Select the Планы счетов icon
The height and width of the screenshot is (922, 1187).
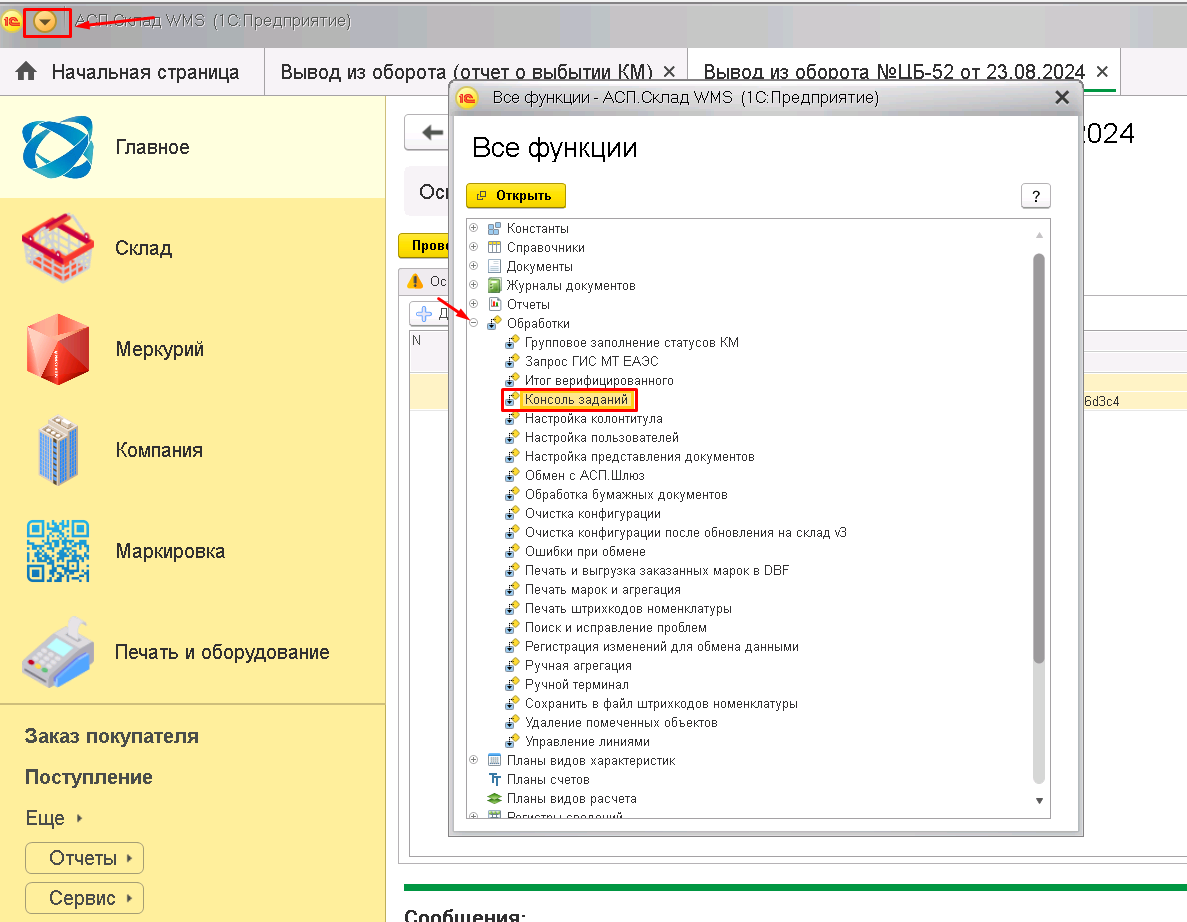(x=494, y=780)
